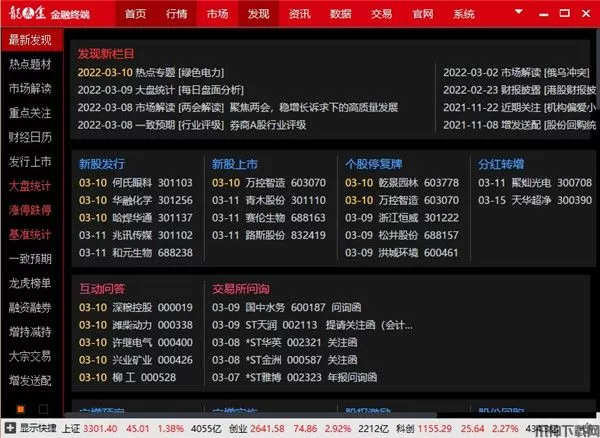
Task: Click 国中水务 600187 问询函 row
Action: click(x=287, y=308)
